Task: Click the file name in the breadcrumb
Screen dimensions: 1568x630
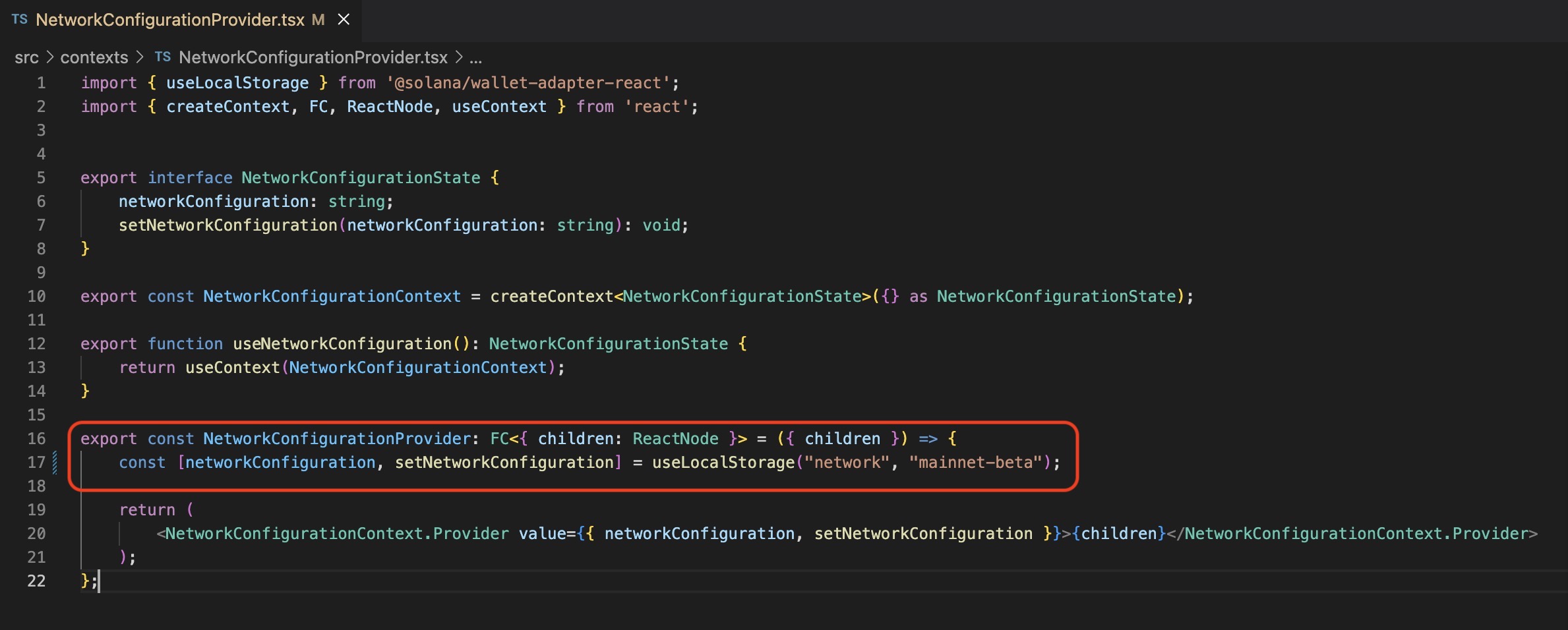Action: 313,57
